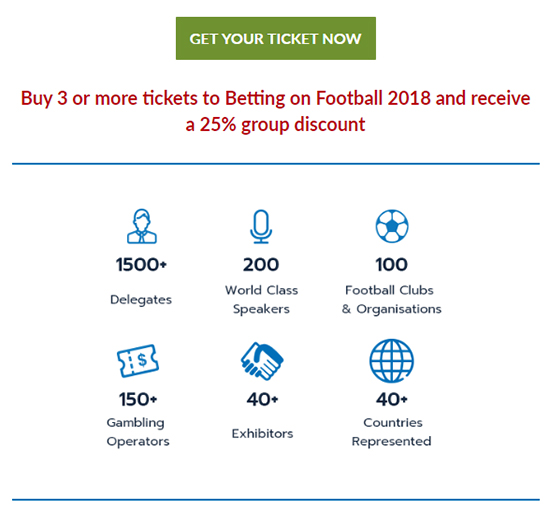Select the World Class Speakers label
550x525 pixels.
261,299
